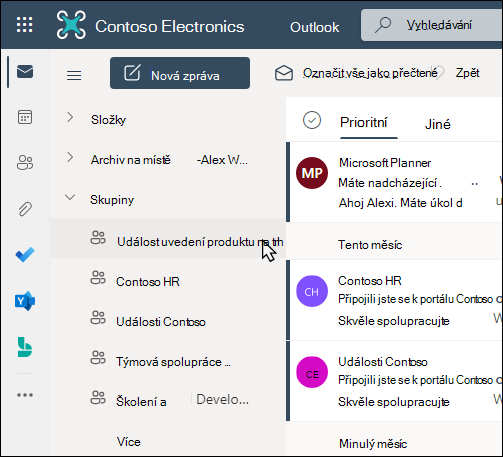Toggle the hamburger navigation pane icon

74,75
